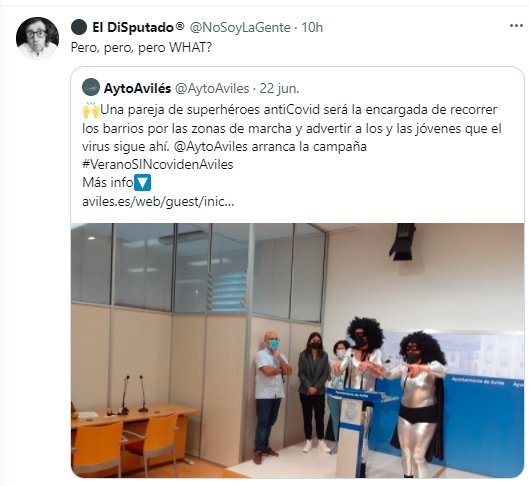Click the 'Pero, pero, pero WHAT?' tweet text

click(141, 48)
